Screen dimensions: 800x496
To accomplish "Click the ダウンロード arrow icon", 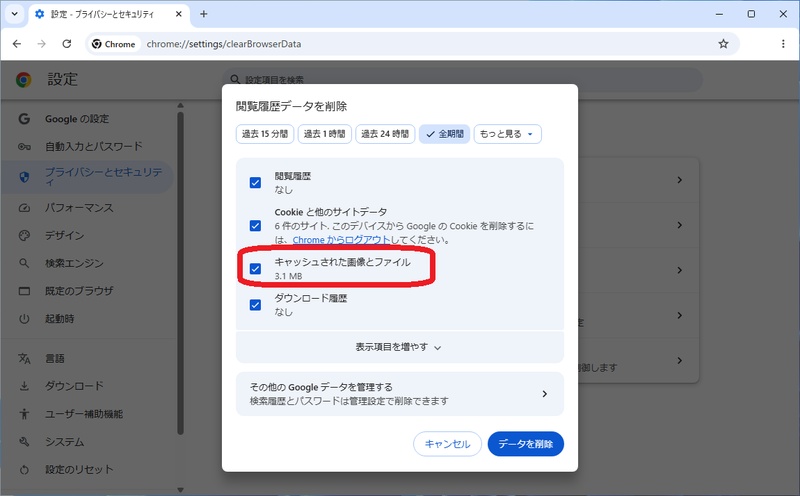I will point(24,386).
